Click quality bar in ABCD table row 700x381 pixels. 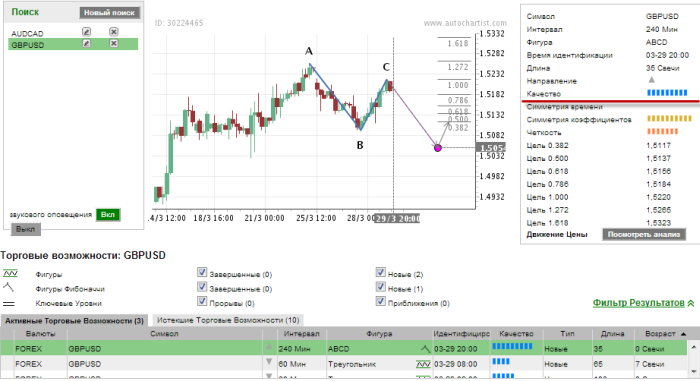point(512,346)
